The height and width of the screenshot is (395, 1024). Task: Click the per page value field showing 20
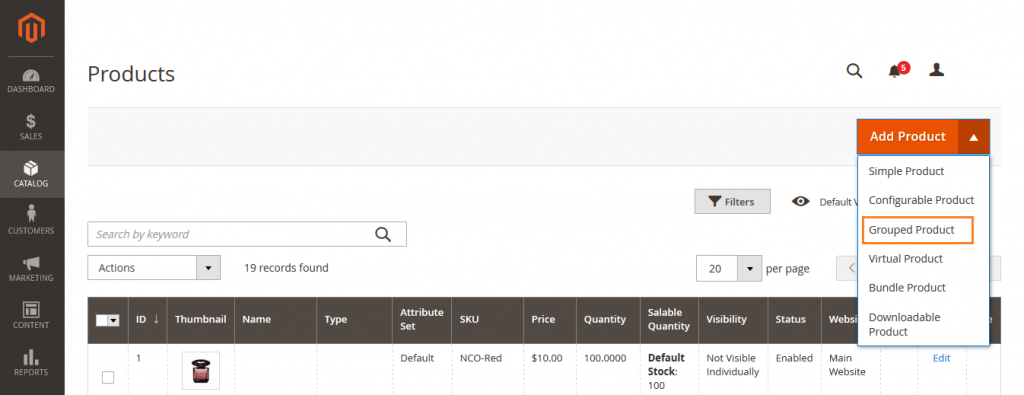click(x=717, y=268)
